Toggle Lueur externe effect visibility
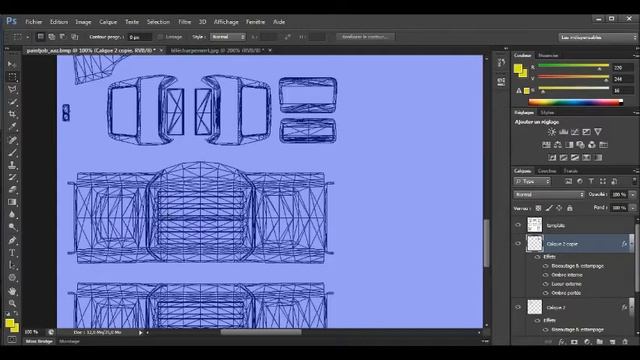Image resolution: width=640 pixels, height=360 pixels. click(x=546, y=284)
